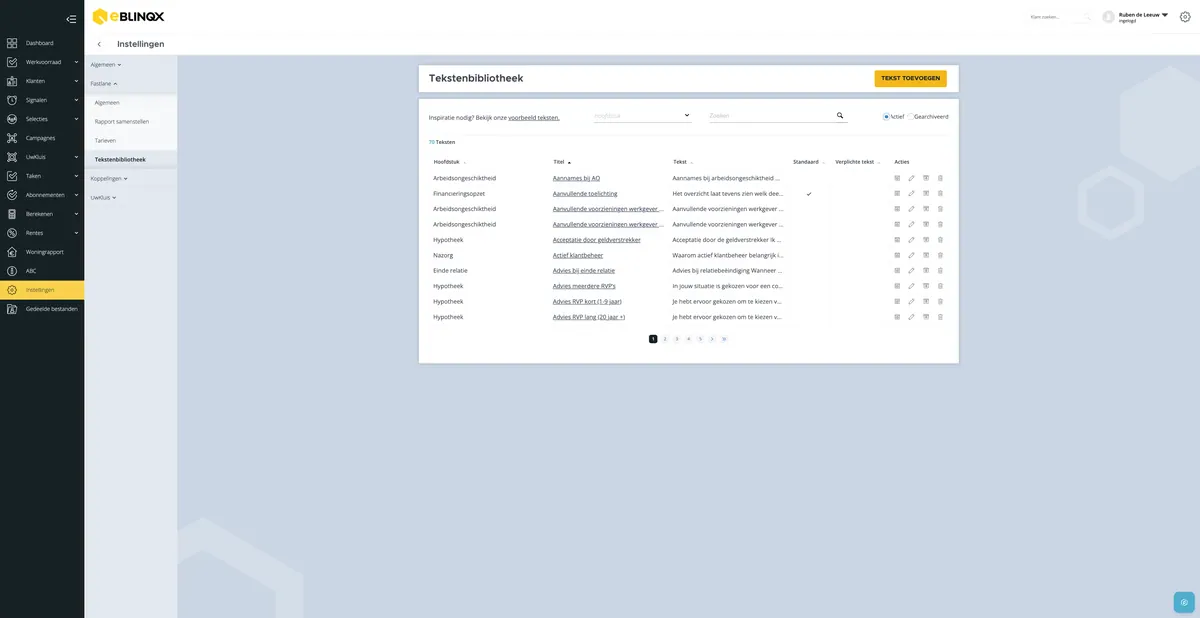Click the 'Financieringsopzet' cell in the Hoofdstuk column

click(x=457, y=193)
